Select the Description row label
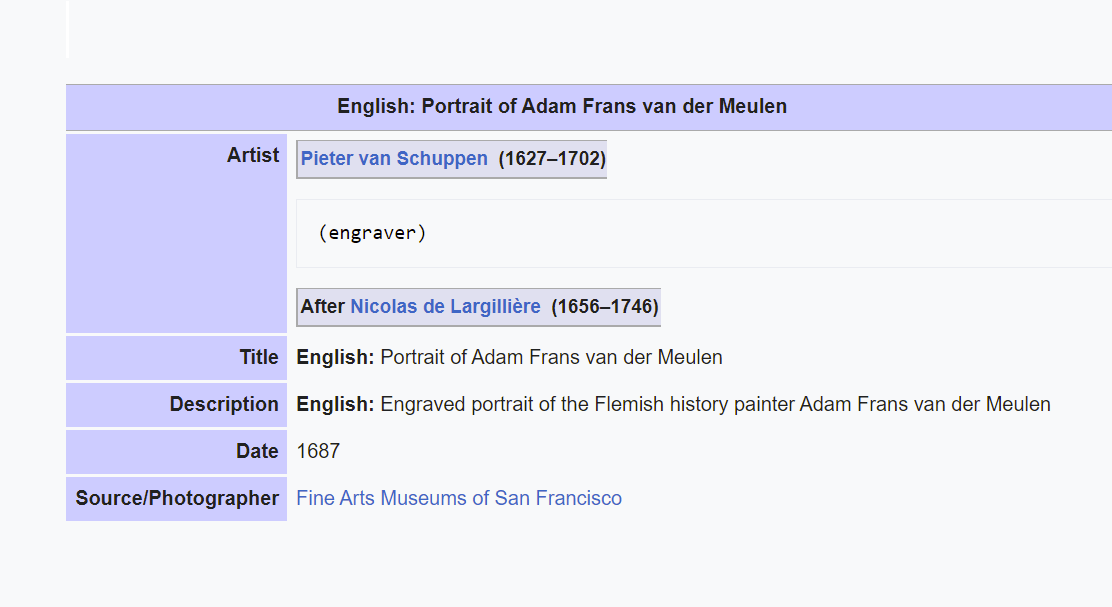Image resolution: width=1112 pixels, height=607 pixels. 224,404
